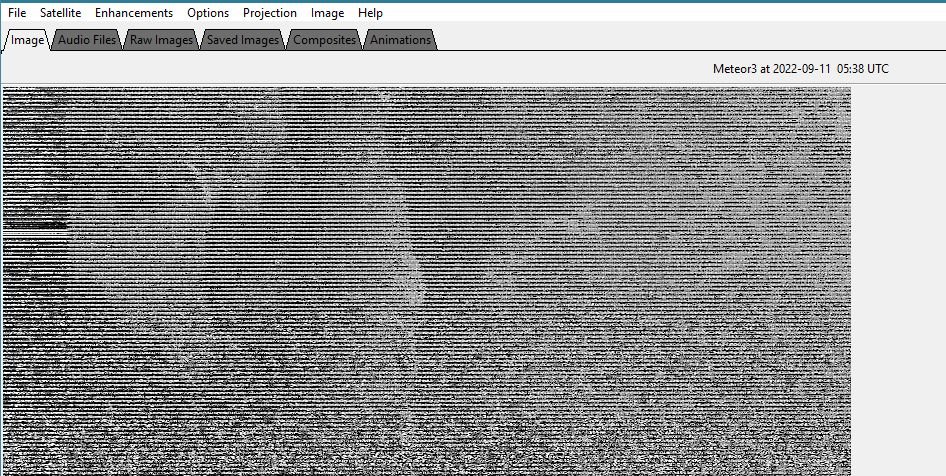The width and height of the screenshot is (946, 476).
Task: View the Animations tab
Action: [x=400, y=40]
